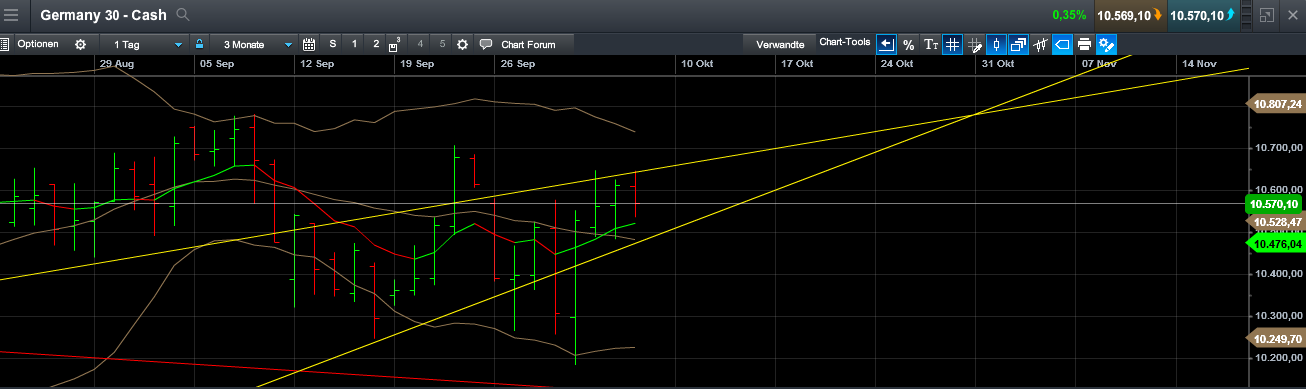This screenshot has width=1306, height=389.
Task: Select the green 10.570,10 price label
Action: (1274, 203)
